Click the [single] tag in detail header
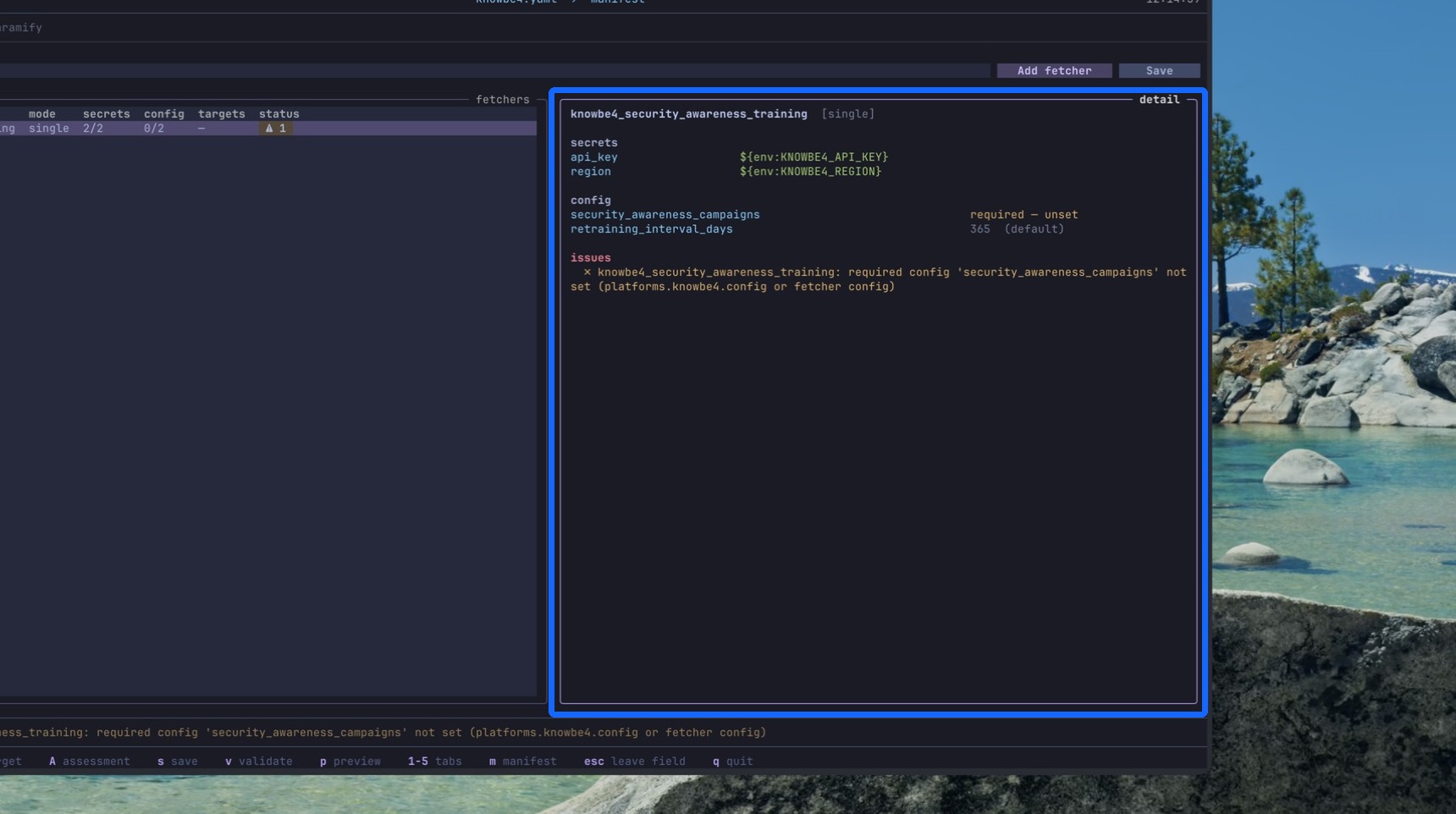The image size is (1456, 814). click(848, 114)
